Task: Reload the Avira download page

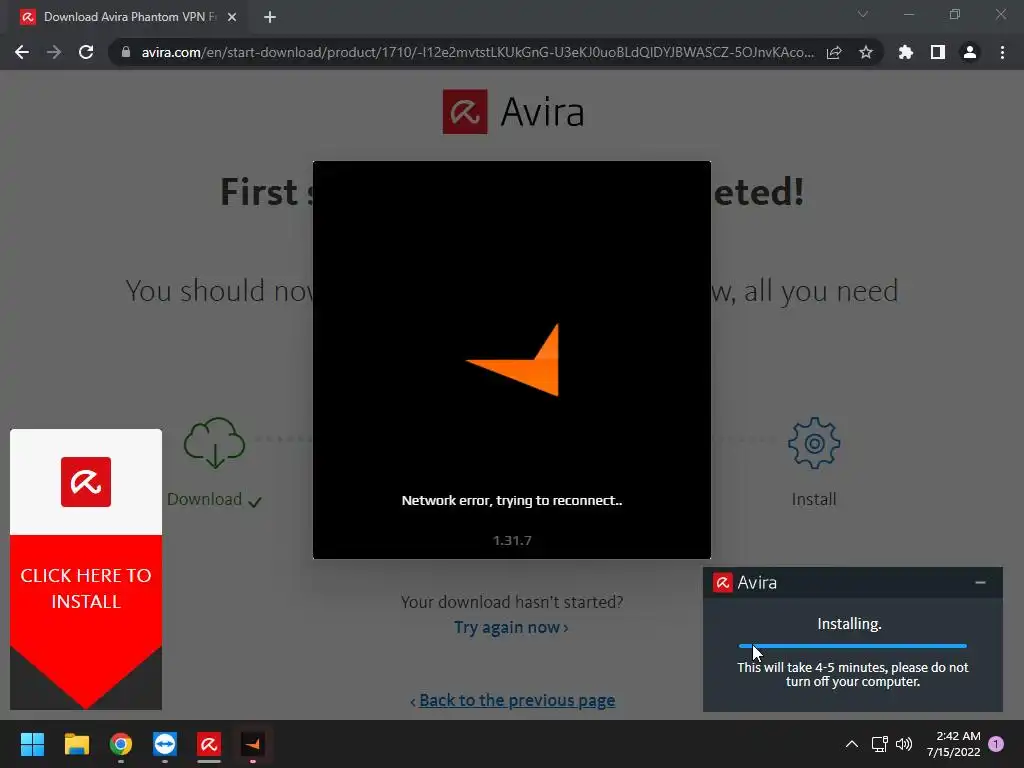Action: click(x=86, y=52)
